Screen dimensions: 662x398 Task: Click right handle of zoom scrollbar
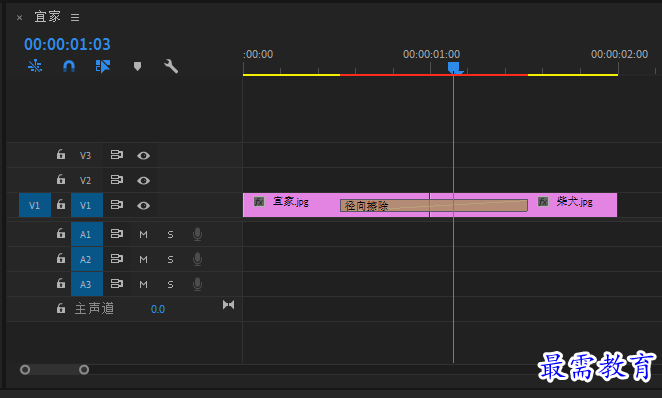pyautogui.click(x=84, y=370)
